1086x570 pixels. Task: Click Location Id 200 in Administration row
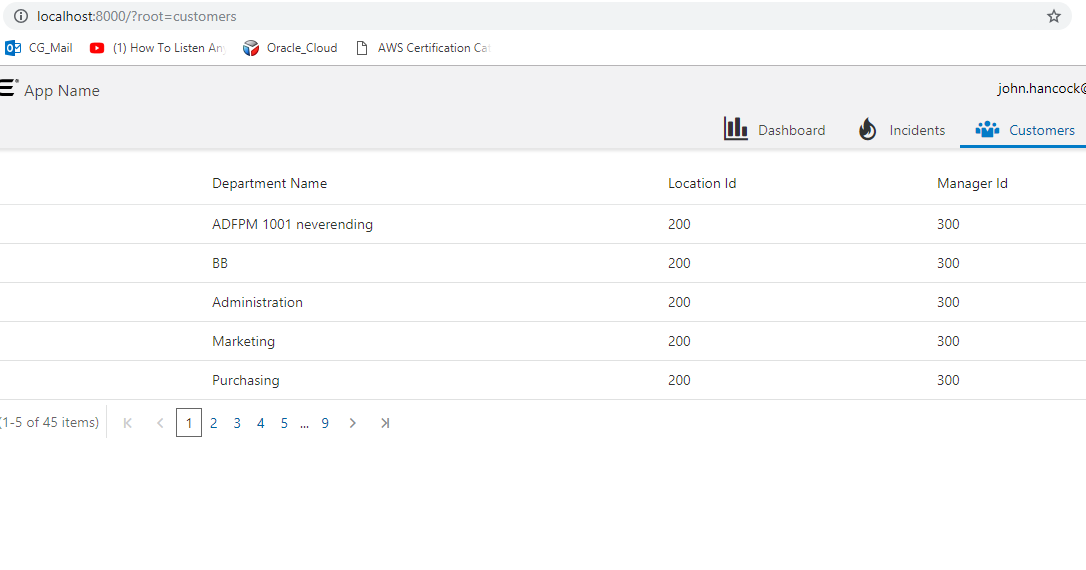coord(679,302)
